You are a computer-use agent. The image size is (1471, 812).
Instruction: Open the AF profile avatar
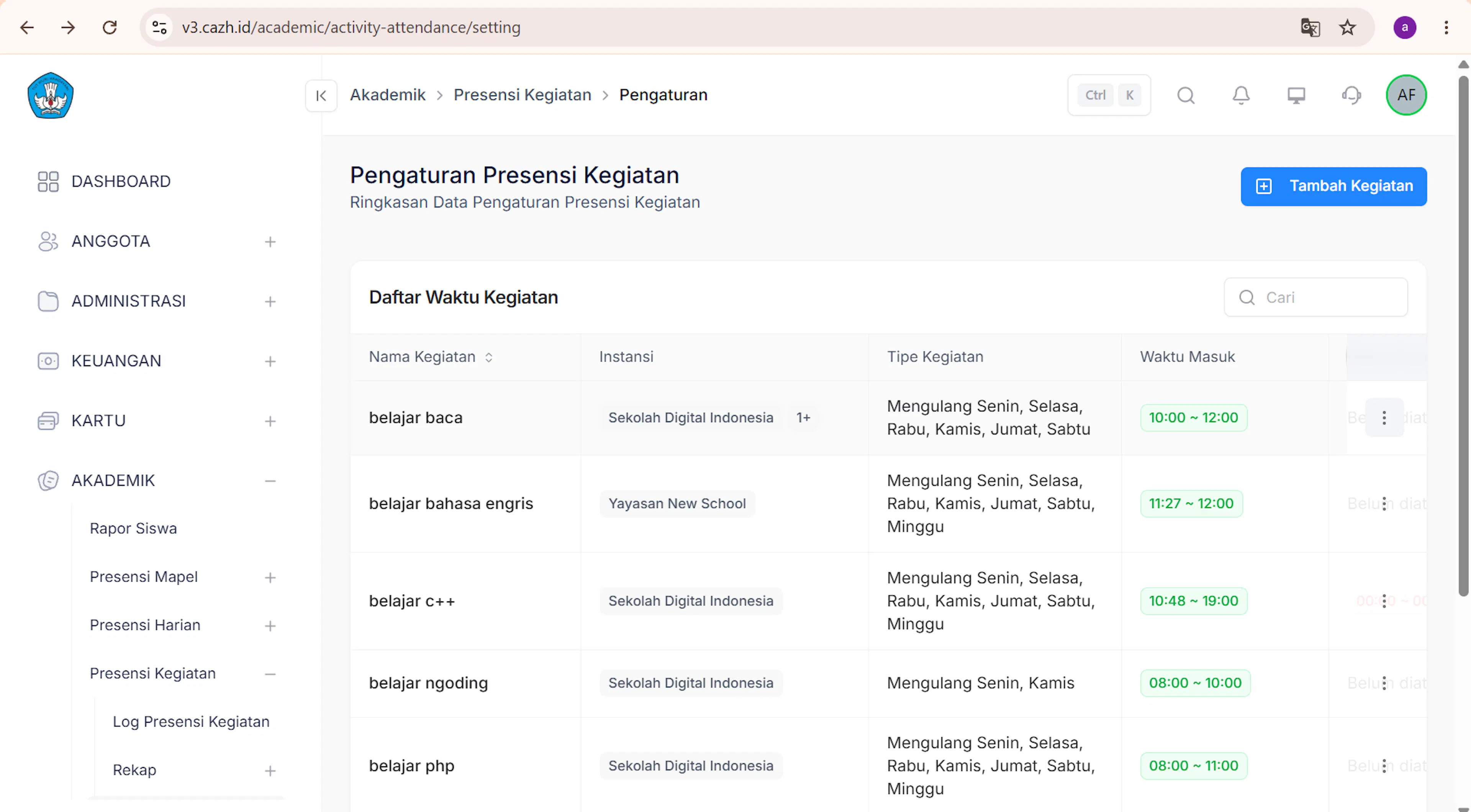(1406, 95)
